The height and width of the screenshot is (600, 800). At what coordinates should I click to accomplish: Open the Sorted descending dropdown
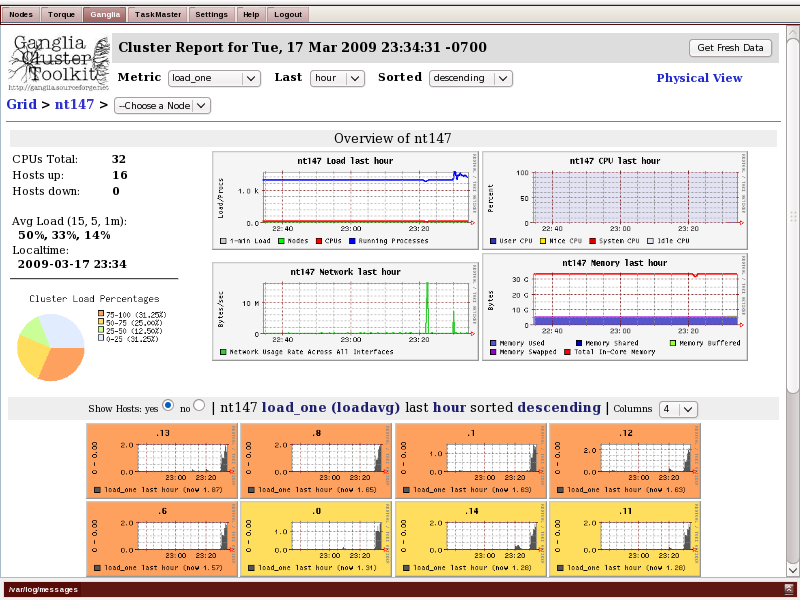point(470,78)
